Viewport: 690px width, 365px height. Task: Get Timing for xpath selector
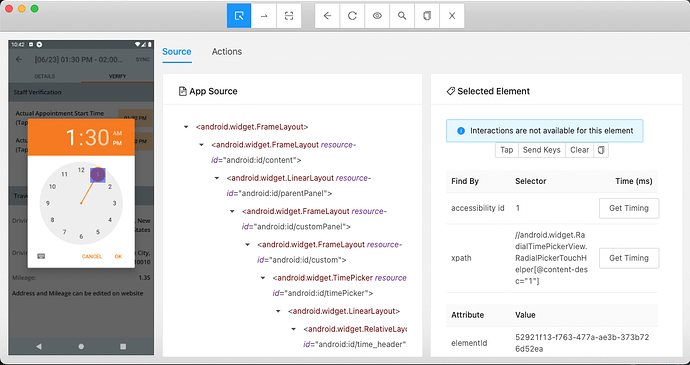click(x=629, y=258)
